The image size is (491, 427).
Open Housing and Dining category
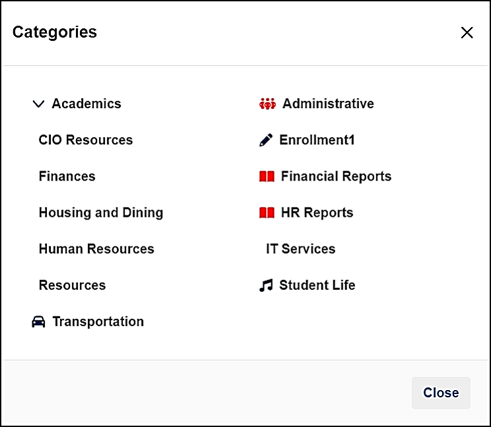[x=101, y=213]
